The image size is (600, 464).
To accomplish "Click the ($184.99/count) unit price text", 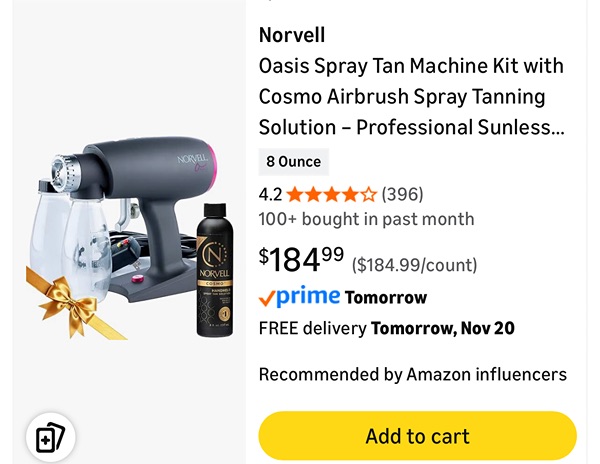I will (414, 265).
